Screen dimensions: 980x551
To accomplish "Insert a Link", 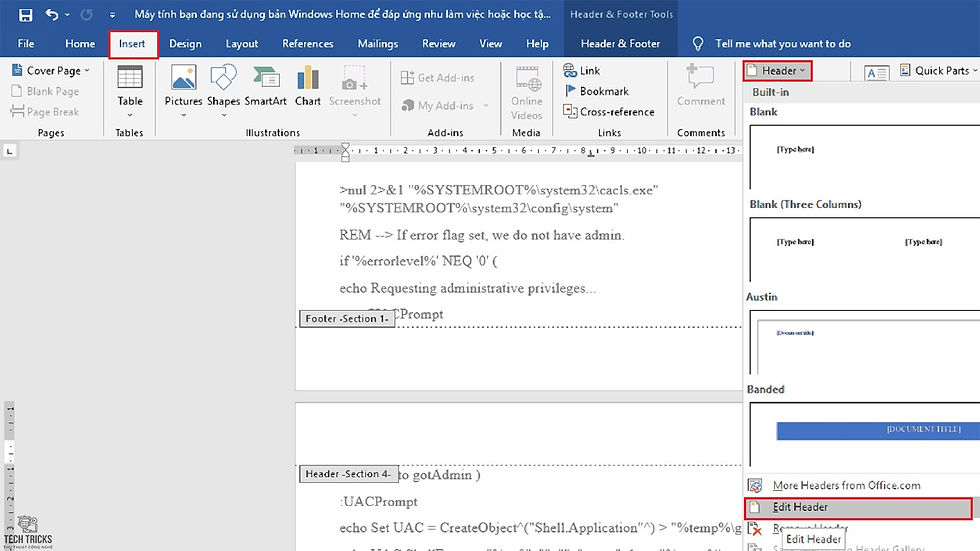I will click(x=581, y=71).
